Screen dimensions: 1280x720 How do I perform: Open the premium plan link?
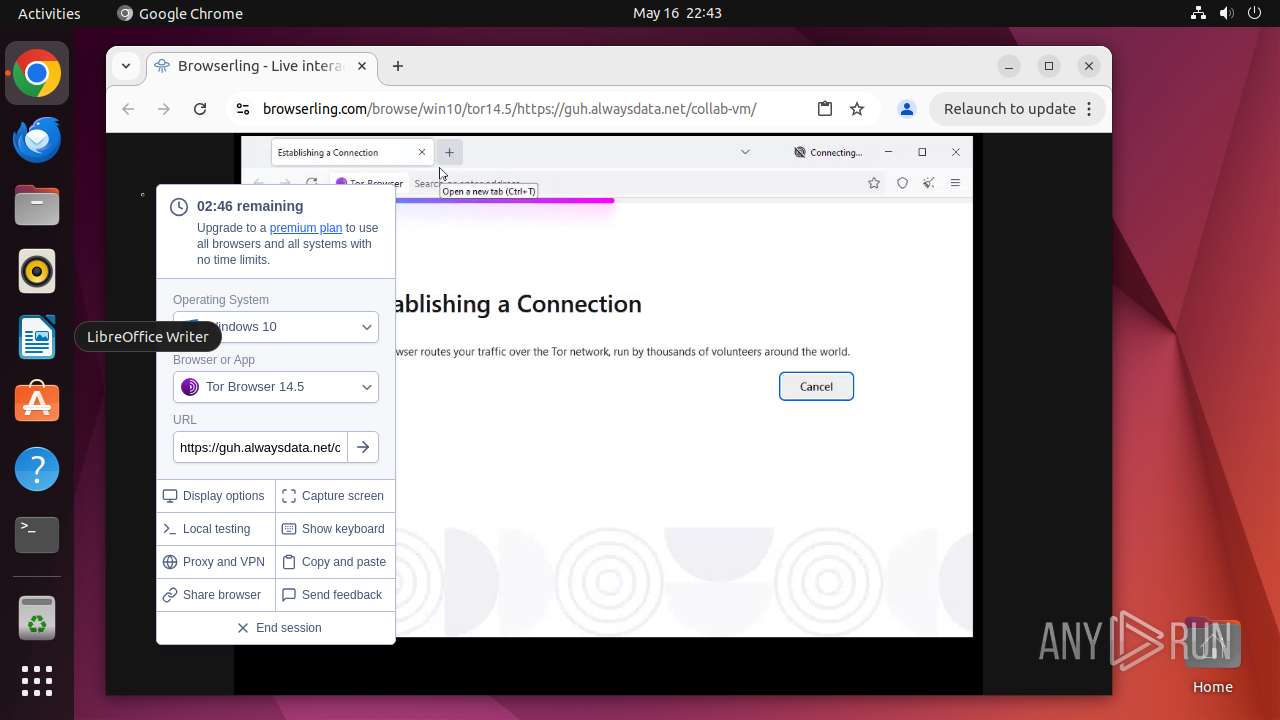[x=306, y=228]
